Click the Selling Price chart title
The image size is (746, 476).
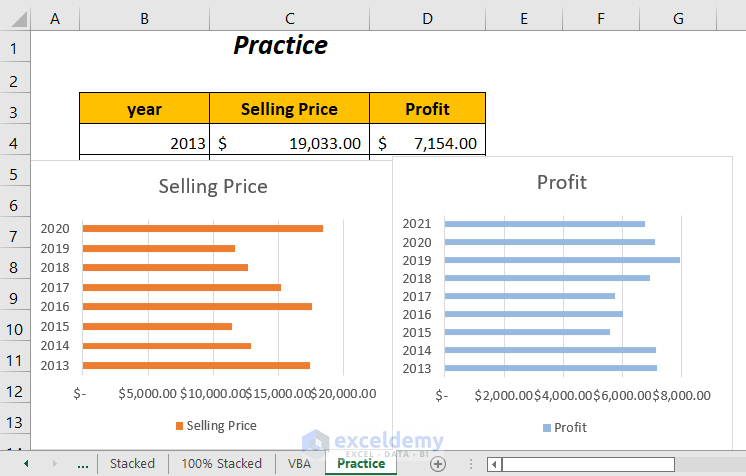tap(213, 186)
